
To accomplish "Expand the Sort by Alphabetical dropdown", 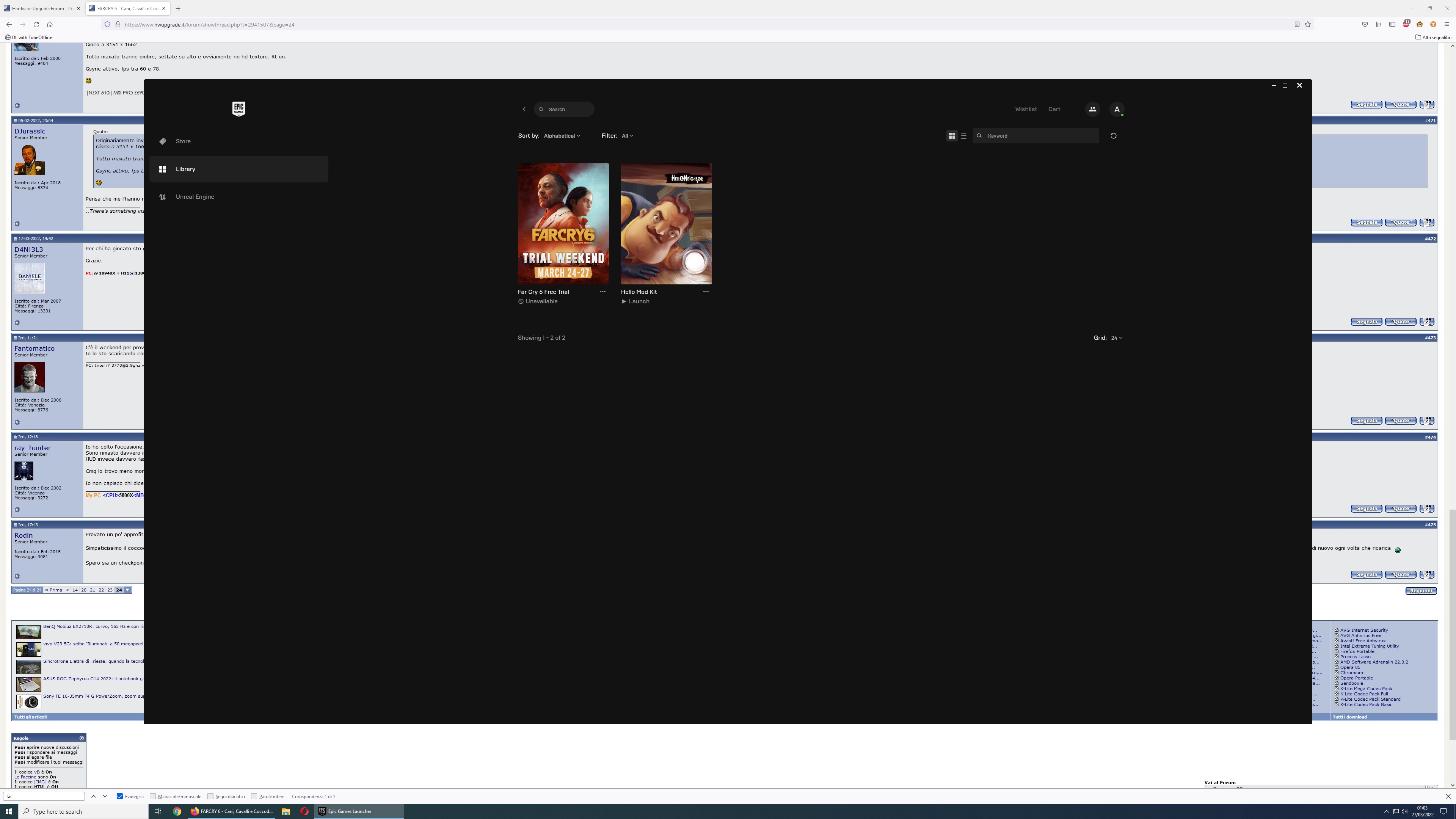I will point(561,136).
